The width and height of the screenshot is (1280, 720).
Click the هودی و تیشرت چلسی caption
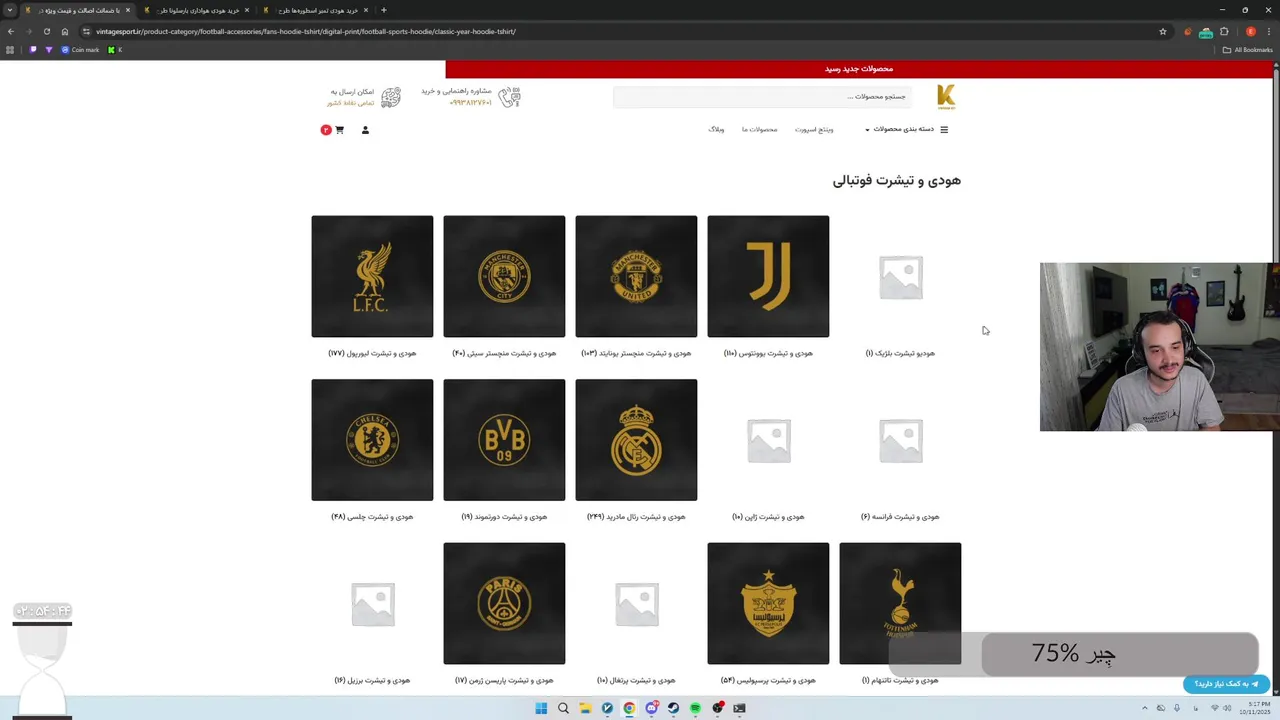pos(372,517)
